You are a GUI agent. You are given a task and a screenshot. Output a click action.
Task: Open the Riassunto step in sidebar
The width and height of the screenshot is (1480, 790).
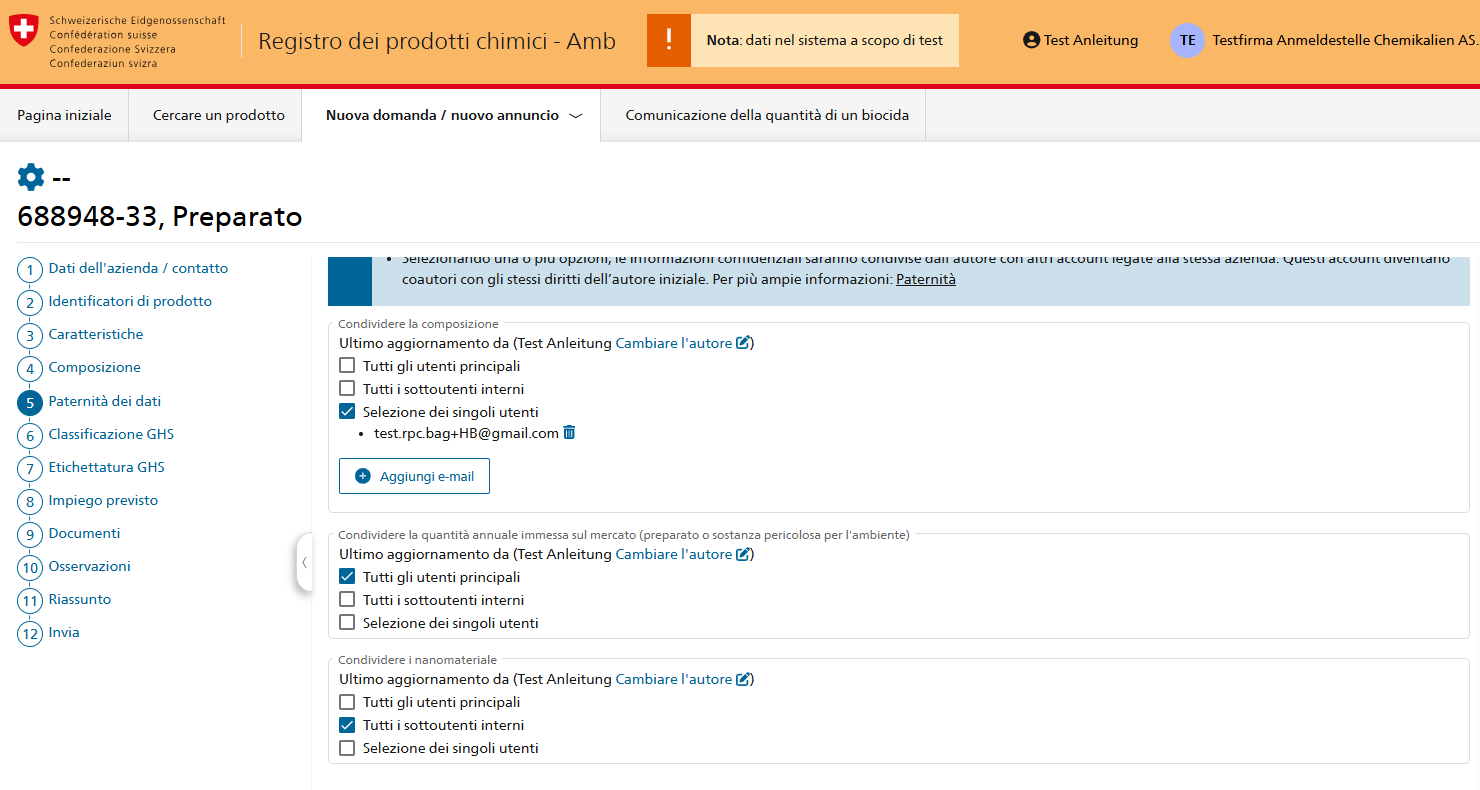pos(80,600)
